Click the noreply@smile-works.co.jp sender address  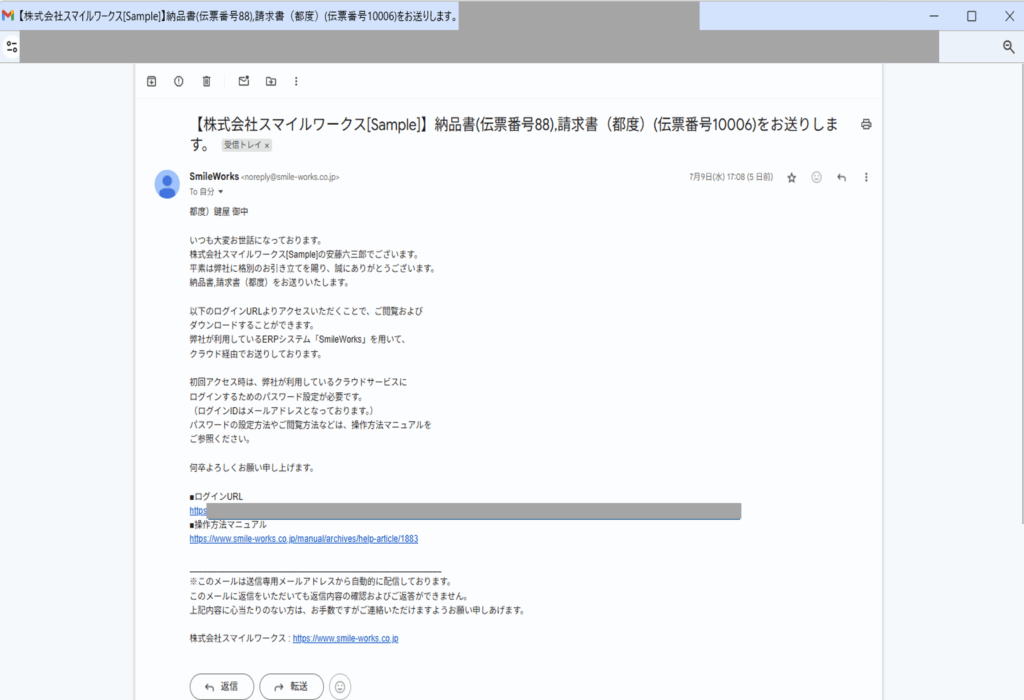pos(290,177)
